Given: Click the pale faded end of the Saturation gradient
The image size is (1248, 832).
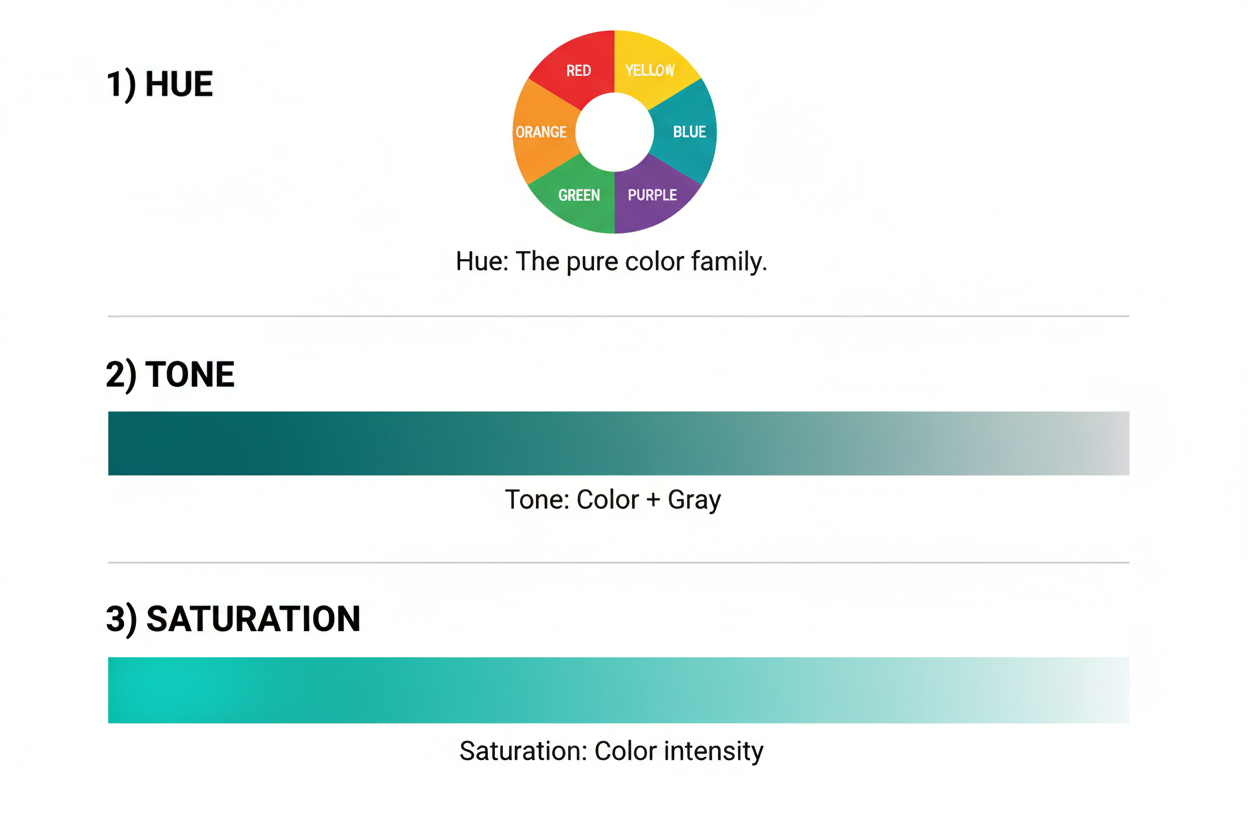Looking at the screenshot, I should tap(1105, 690).
